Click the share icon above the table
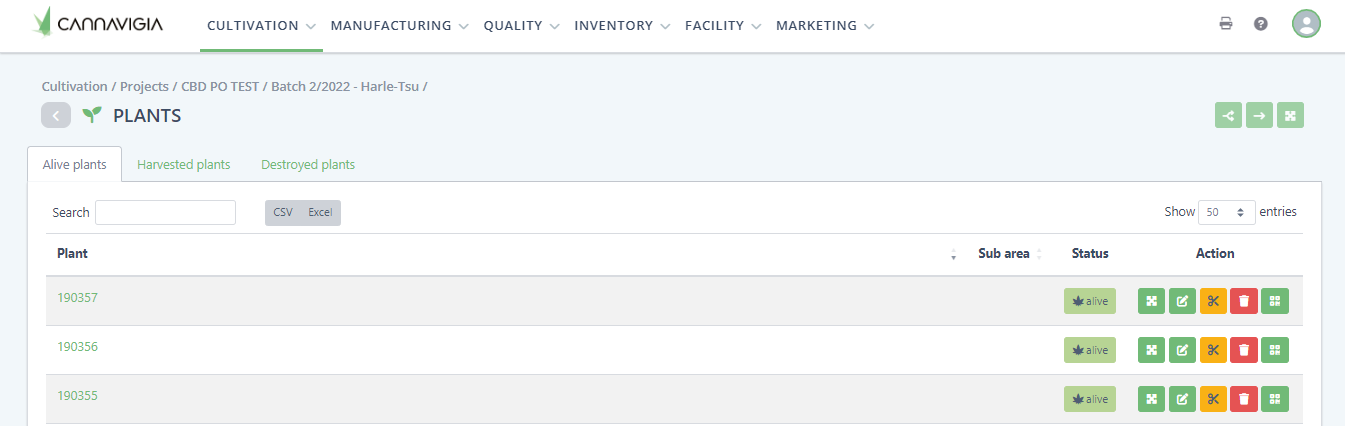Image resolution: width=1345 pixels, height=426 pixels. (1228, 115)
